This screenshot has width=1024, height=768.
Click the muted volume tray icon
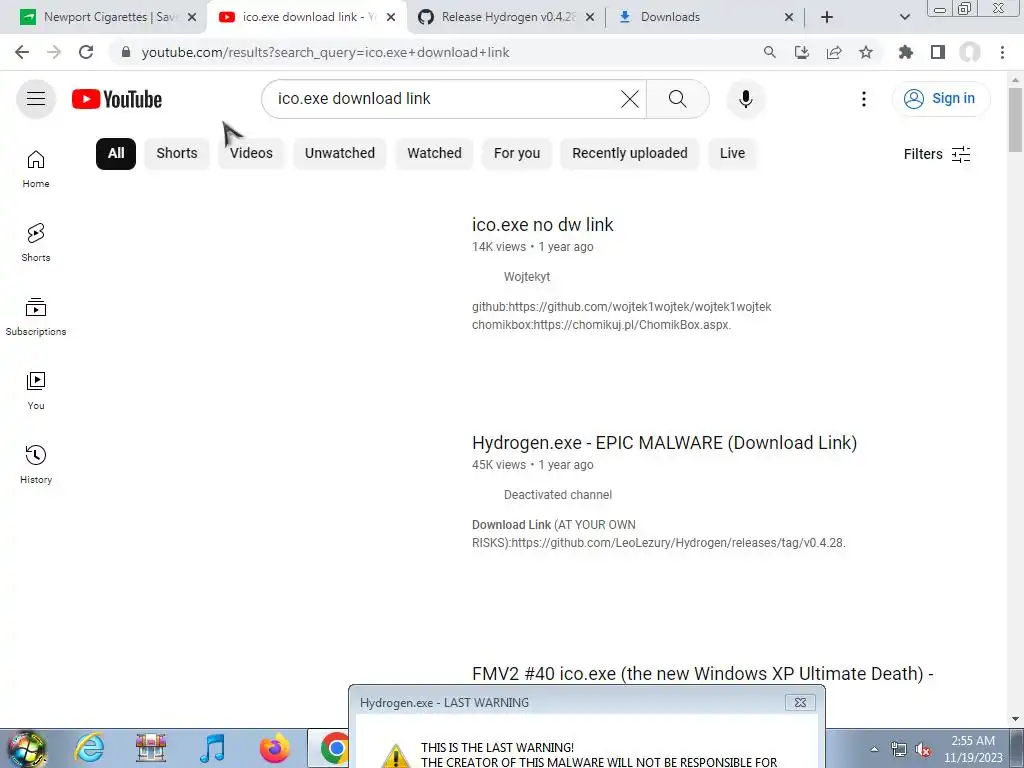pos(923,750)
